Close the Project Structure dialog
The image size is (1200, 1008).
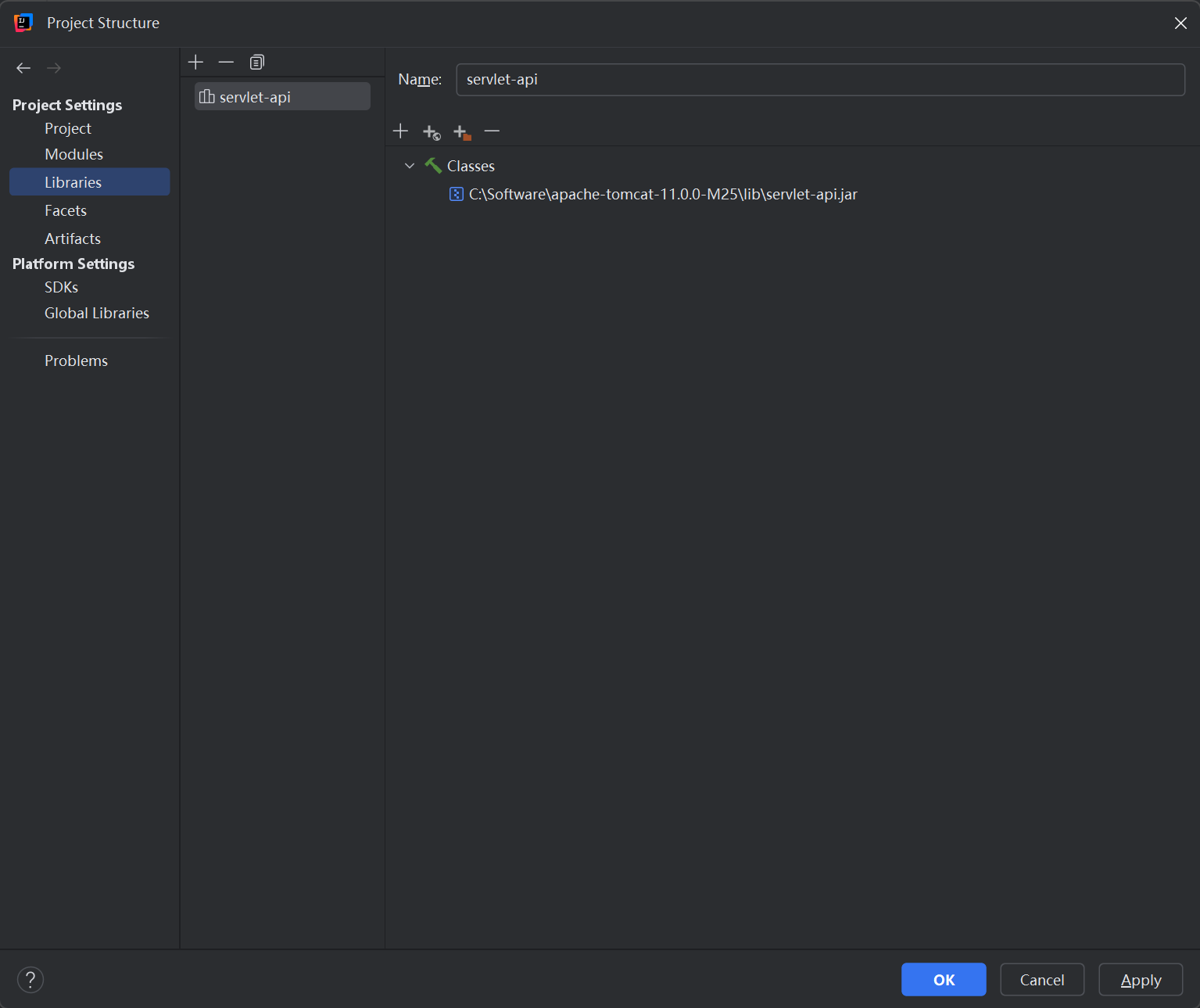(1180, 23)
